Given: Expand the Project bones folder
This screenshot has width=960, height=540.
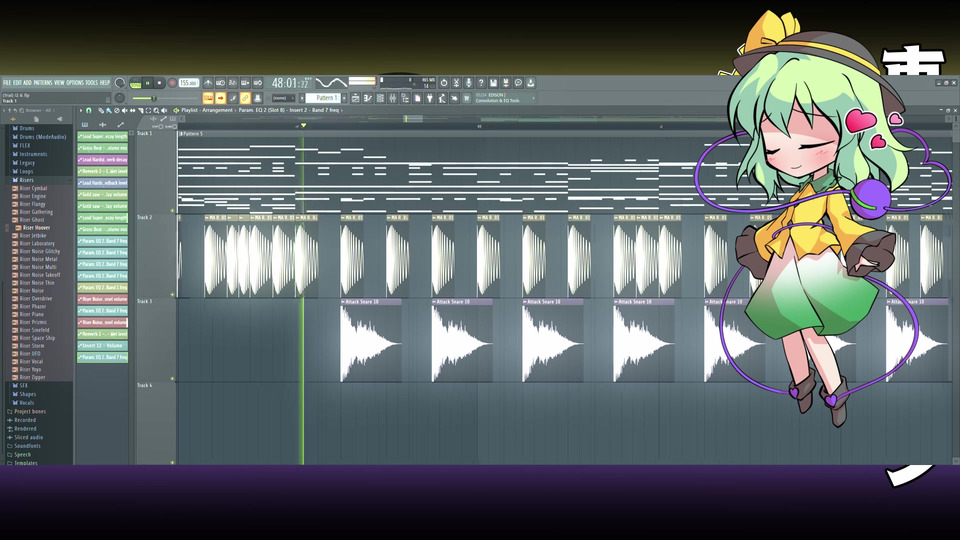Looking at the screenshot, I should [x=29, y=411].
